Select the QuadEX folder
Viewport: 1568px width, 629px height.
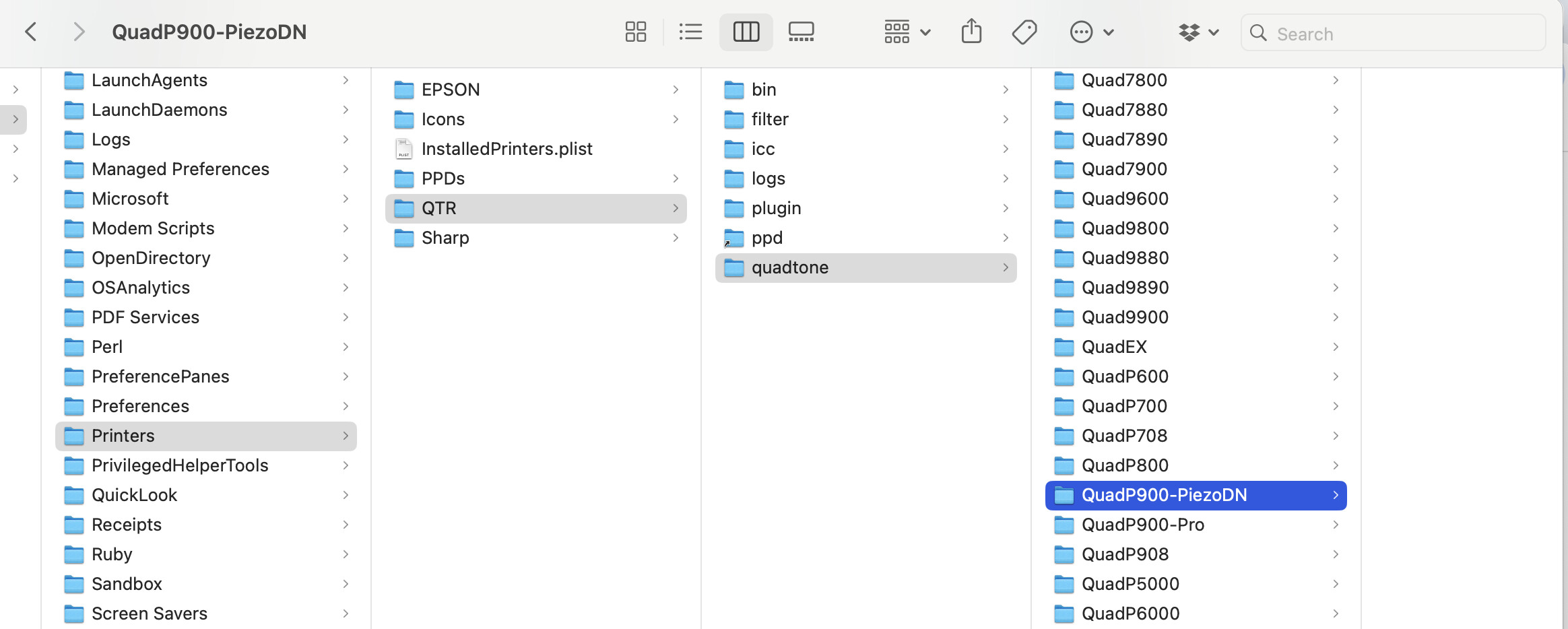click(1114, 347)
